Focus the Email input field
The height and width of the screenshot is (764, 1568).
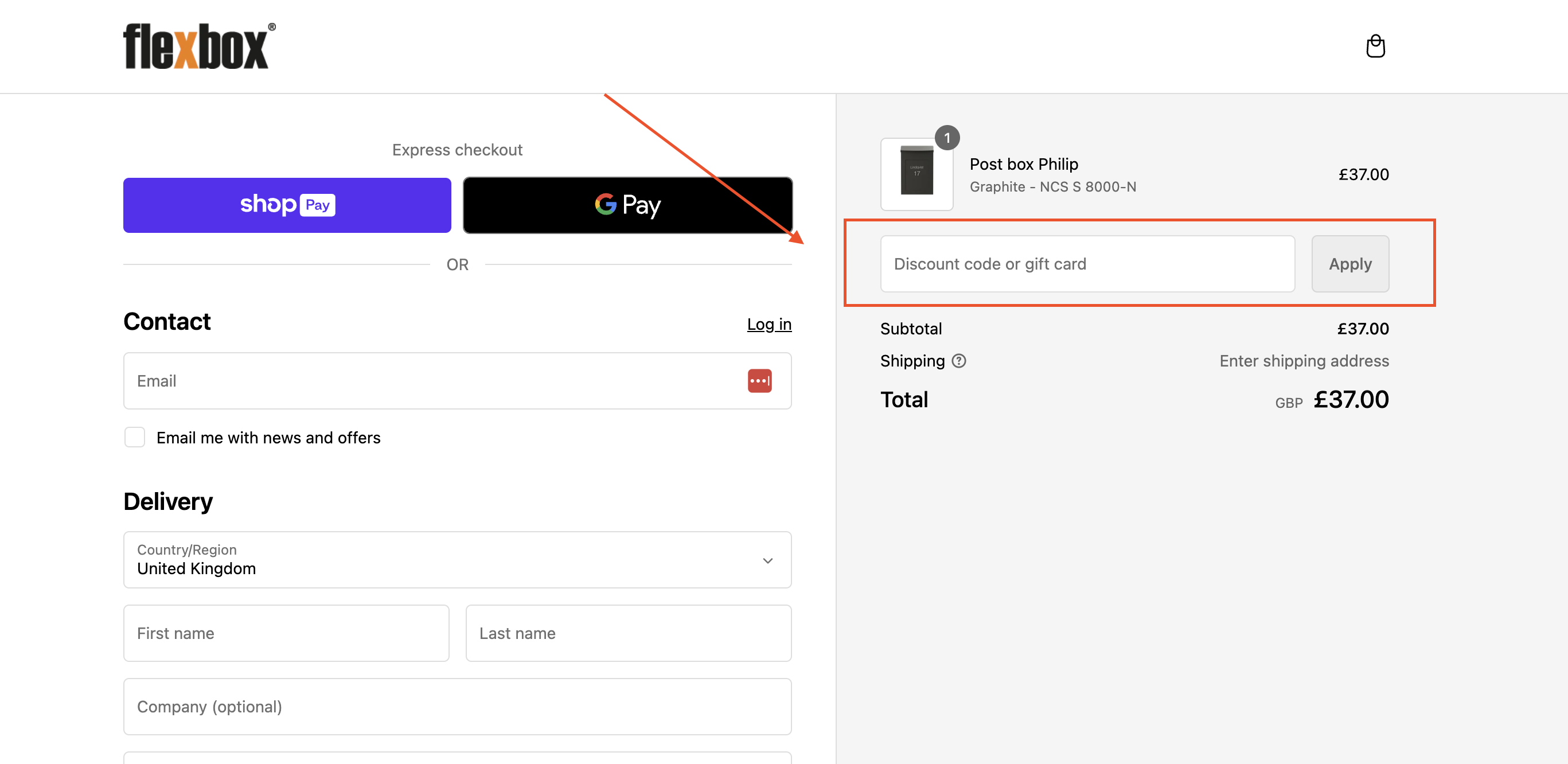(457, 380)
